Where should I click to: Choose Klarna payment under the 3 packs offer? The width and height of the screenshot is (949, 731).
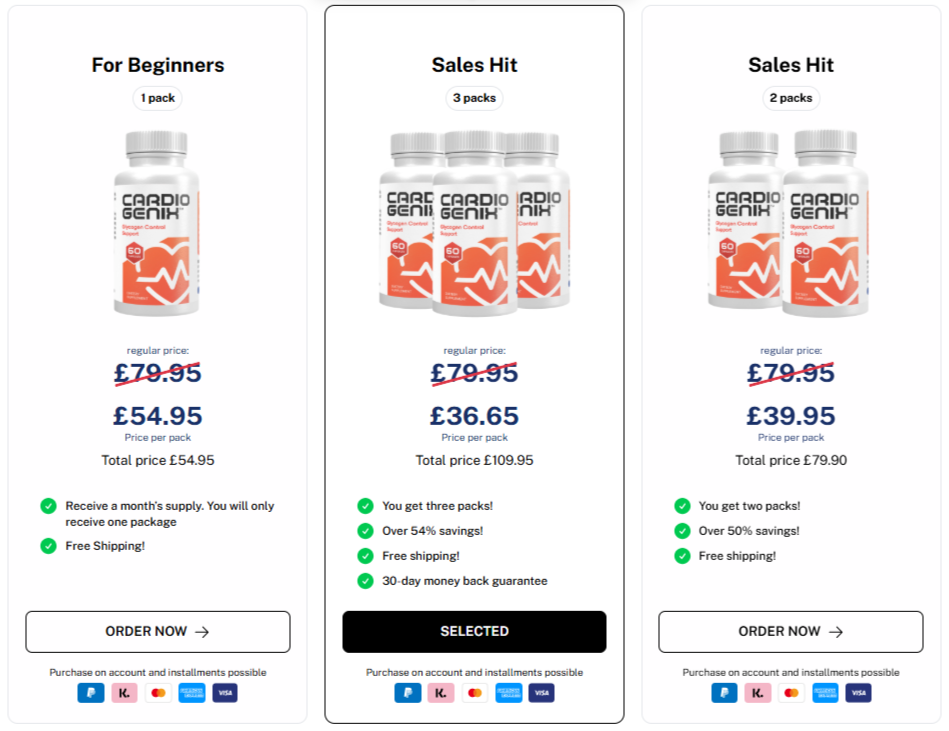pos(441,692)
